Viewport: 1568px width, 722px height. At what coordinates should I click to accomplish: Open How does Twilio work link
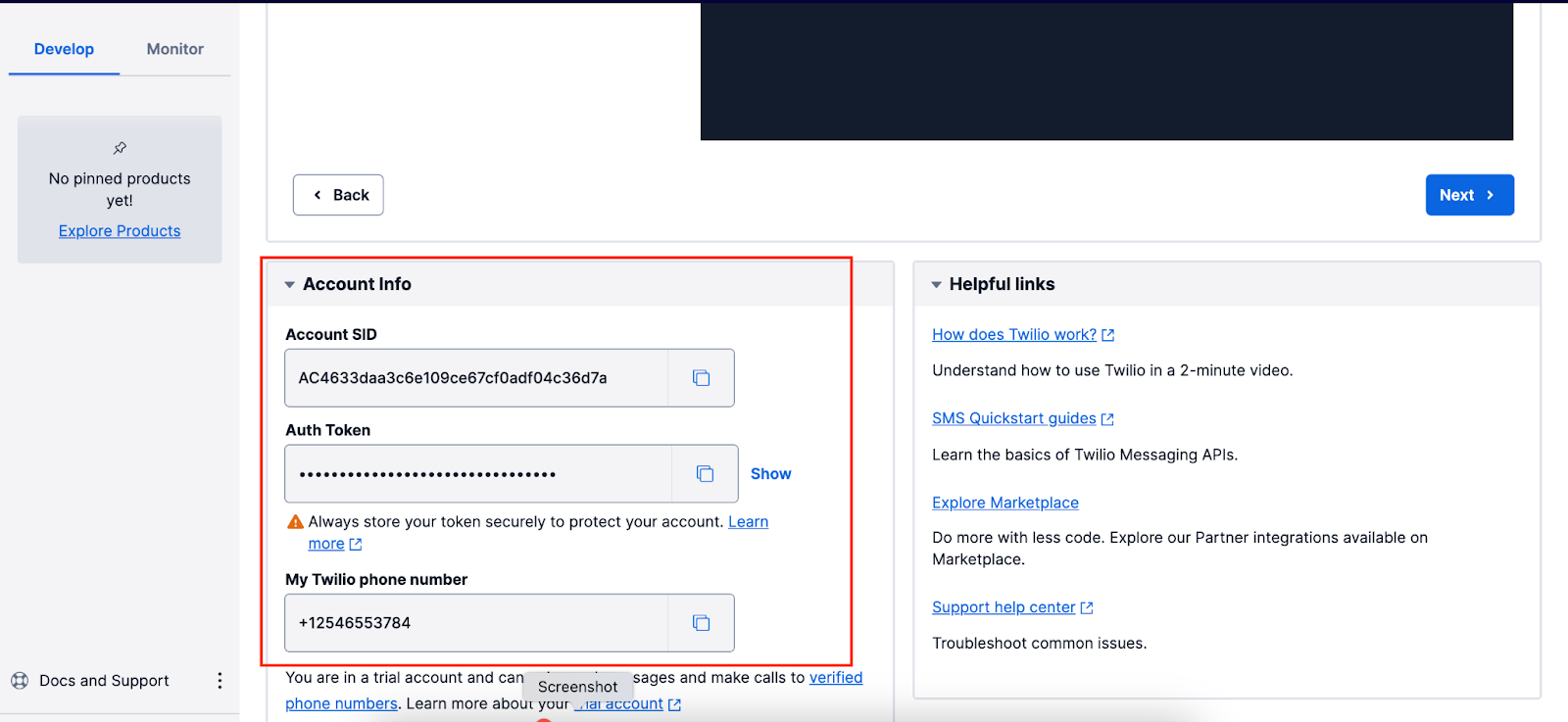pyautogui.click(x=1014, y=335)
